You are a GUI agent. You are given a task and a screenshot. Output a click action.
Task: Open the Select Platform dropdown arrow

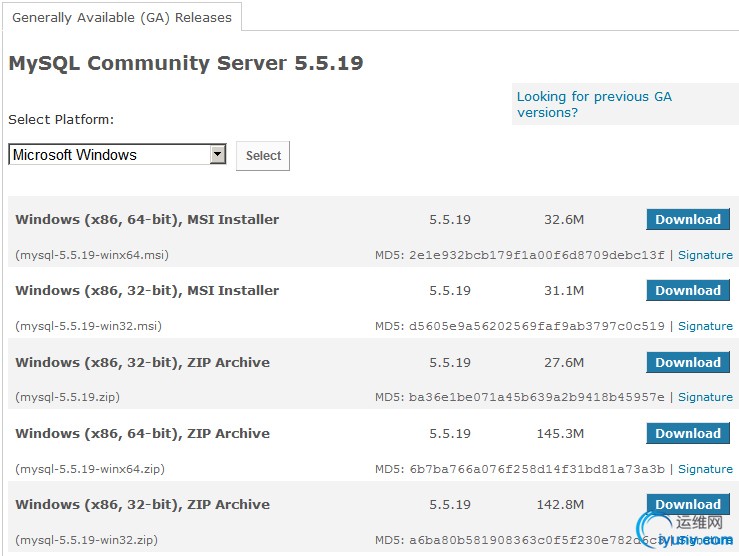click(218, 155)
